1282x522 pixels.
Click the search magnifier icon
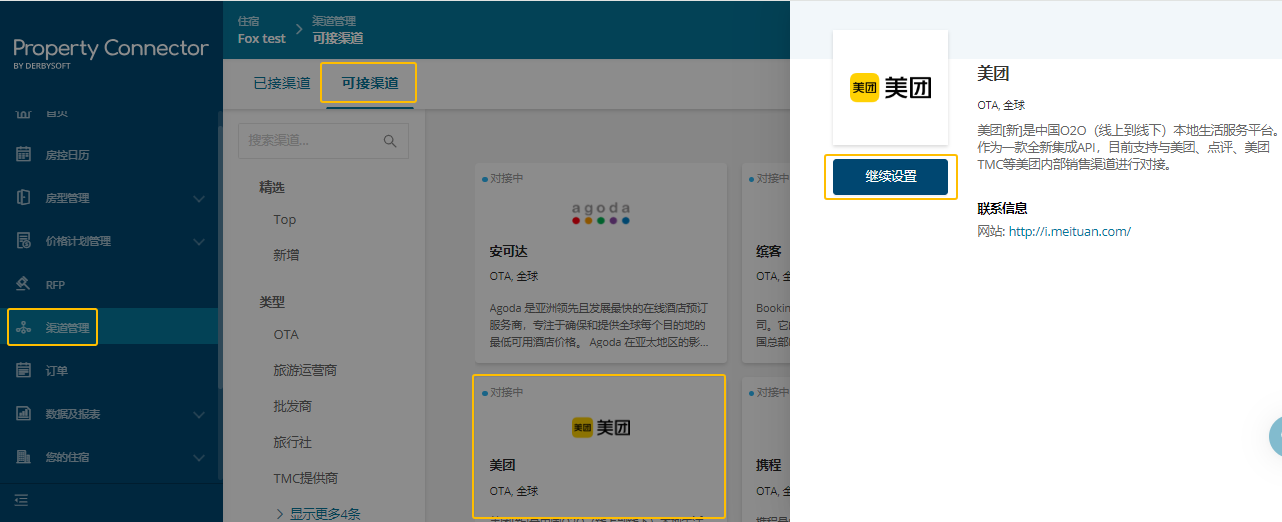click(x=391, y=141)
